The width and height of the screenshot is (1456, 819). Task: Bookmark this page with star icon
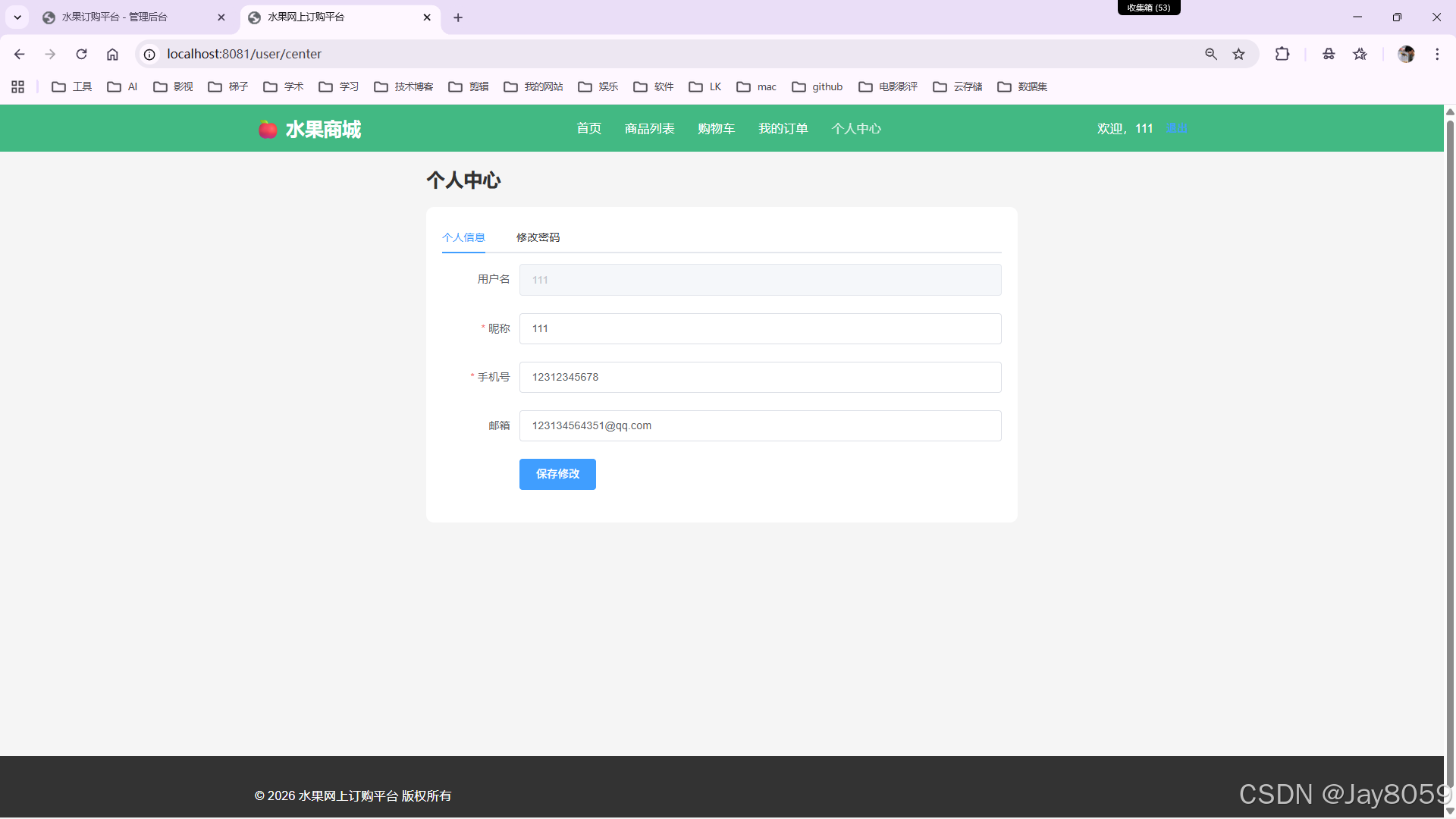click(x=1238, y=54)
